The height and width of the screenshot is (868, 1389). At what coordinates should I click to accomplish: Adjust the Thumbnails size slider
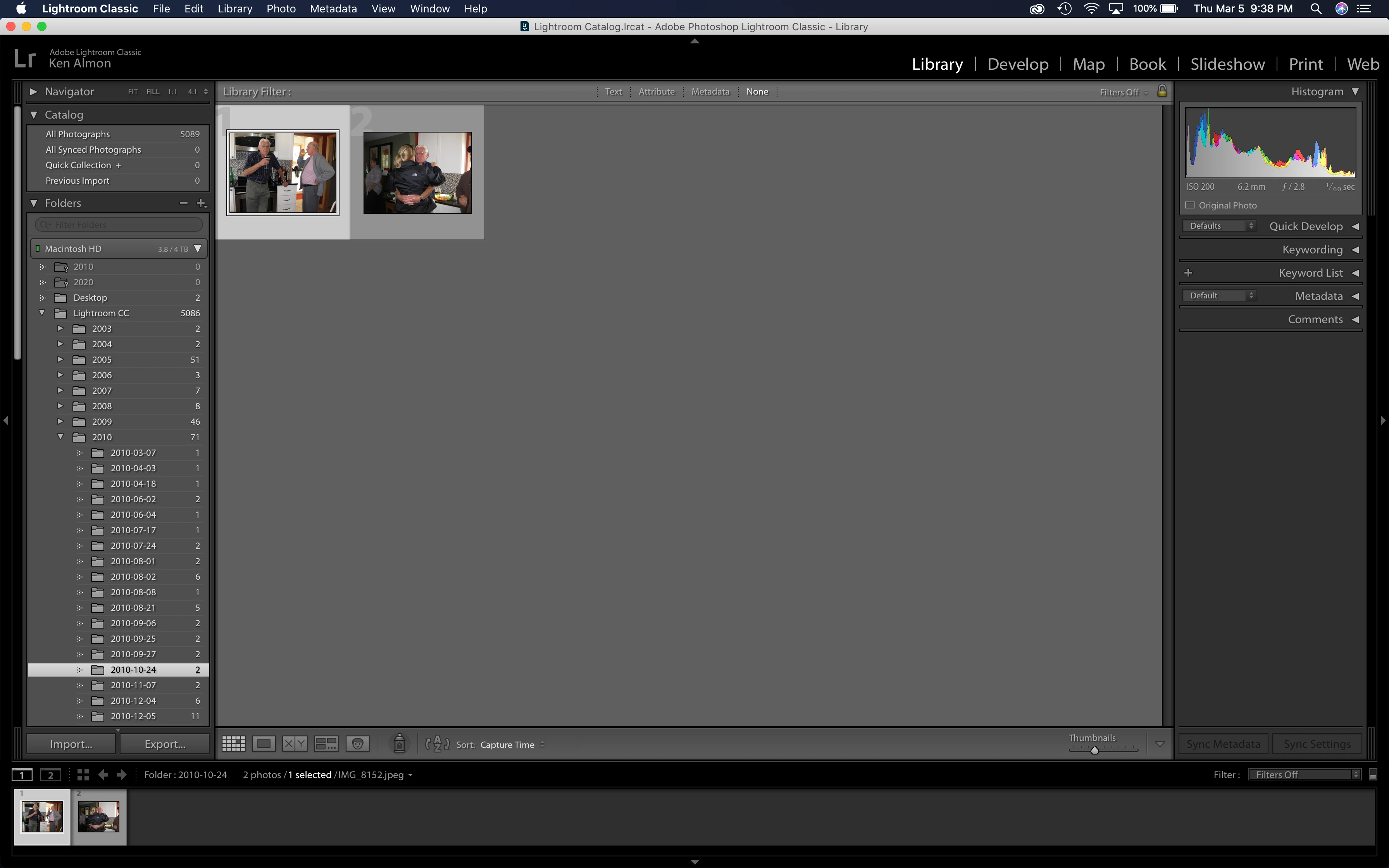[x=1094, y=750]
